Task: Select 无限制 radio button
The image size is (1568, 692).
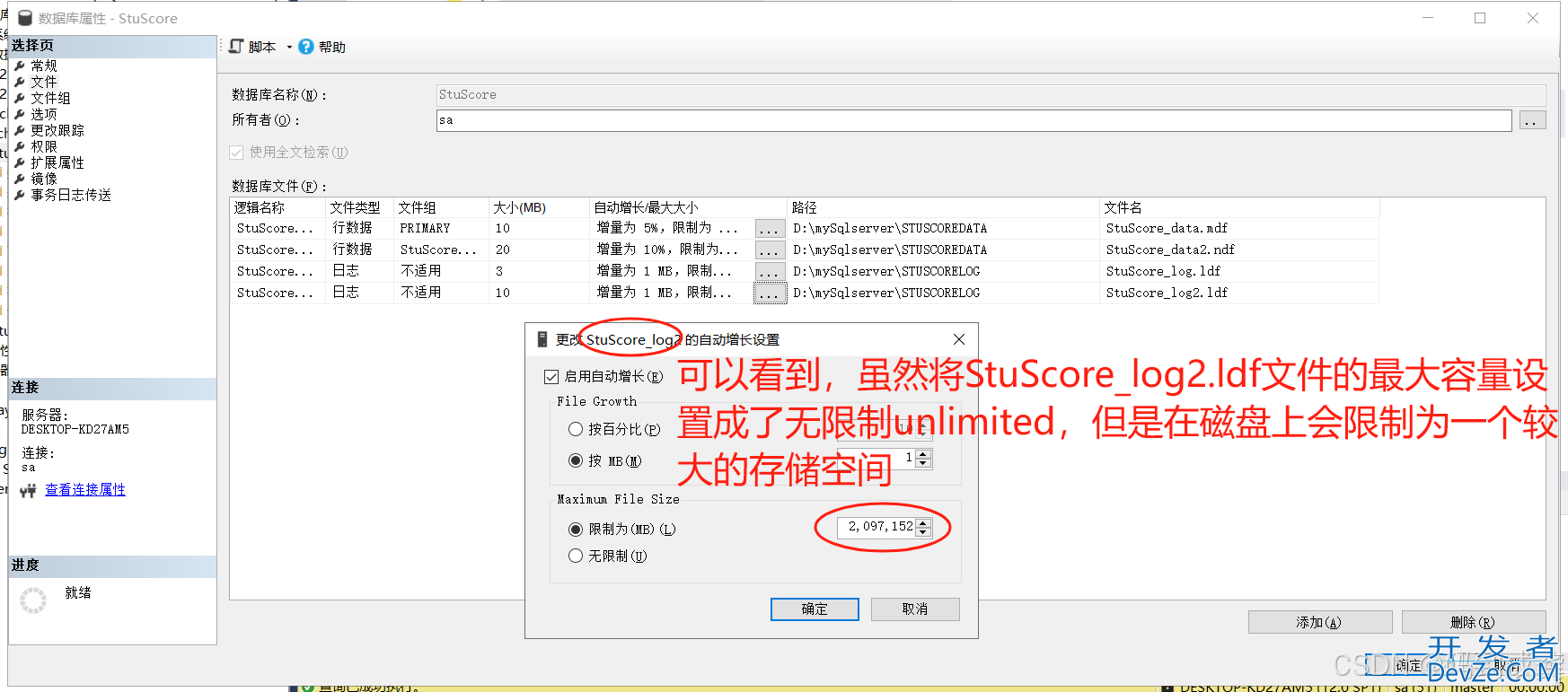Action: 576,556
